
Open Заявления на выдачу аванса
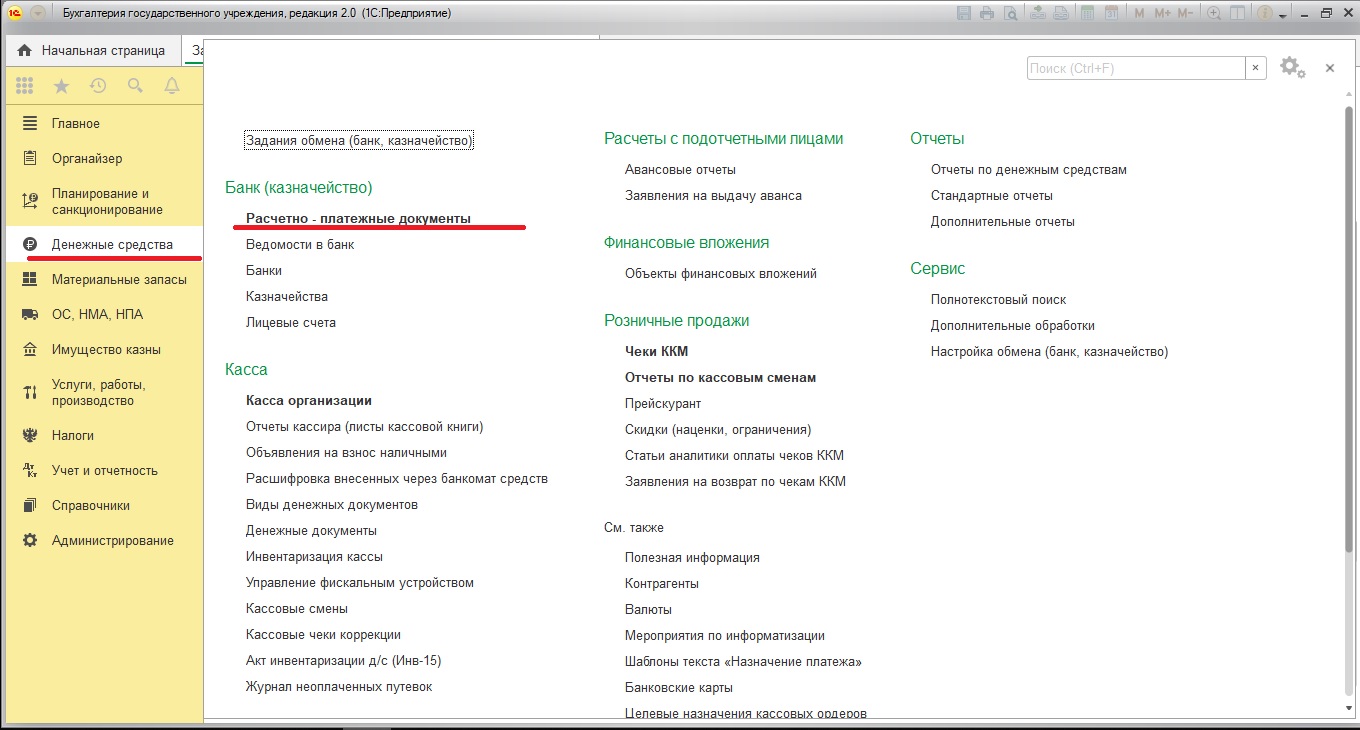tap(713, 195)
